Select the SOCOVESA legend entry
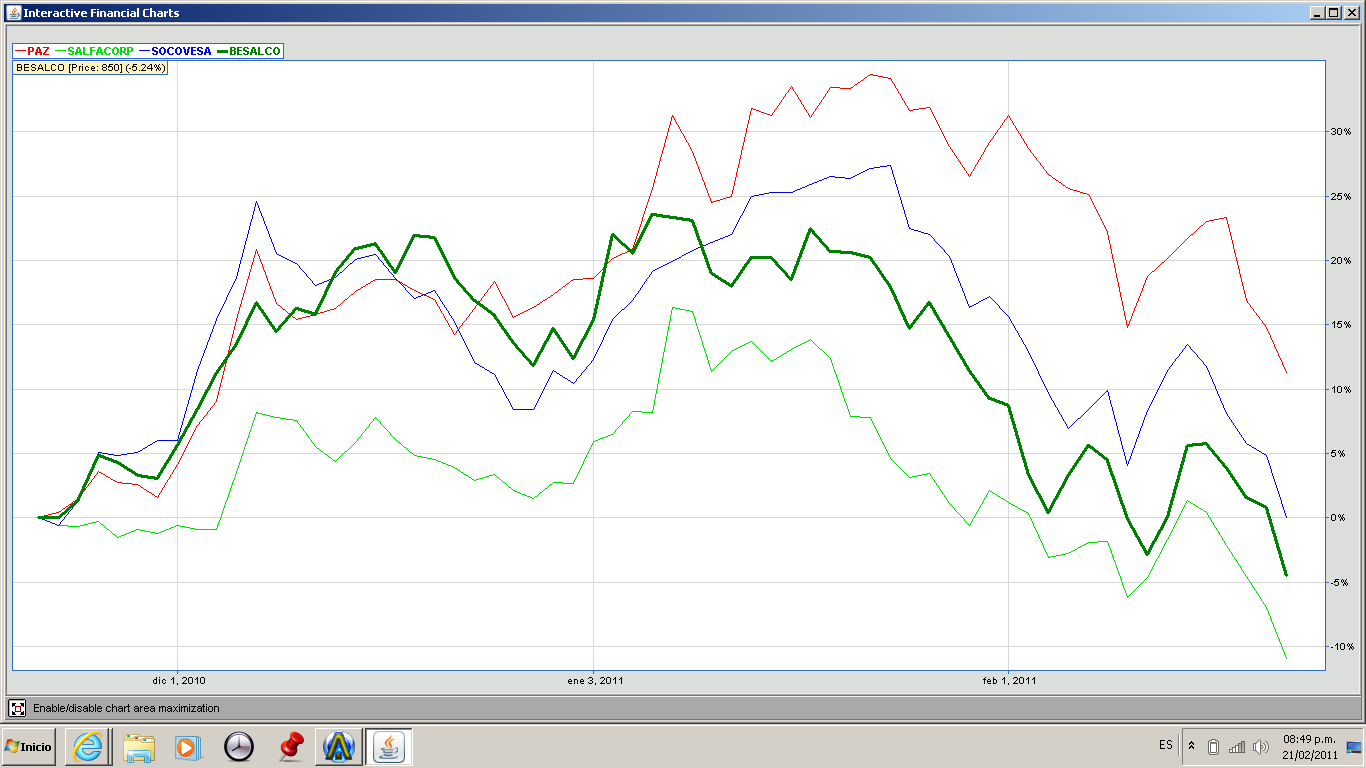The image size is (1366, 768). coord(176,51)
